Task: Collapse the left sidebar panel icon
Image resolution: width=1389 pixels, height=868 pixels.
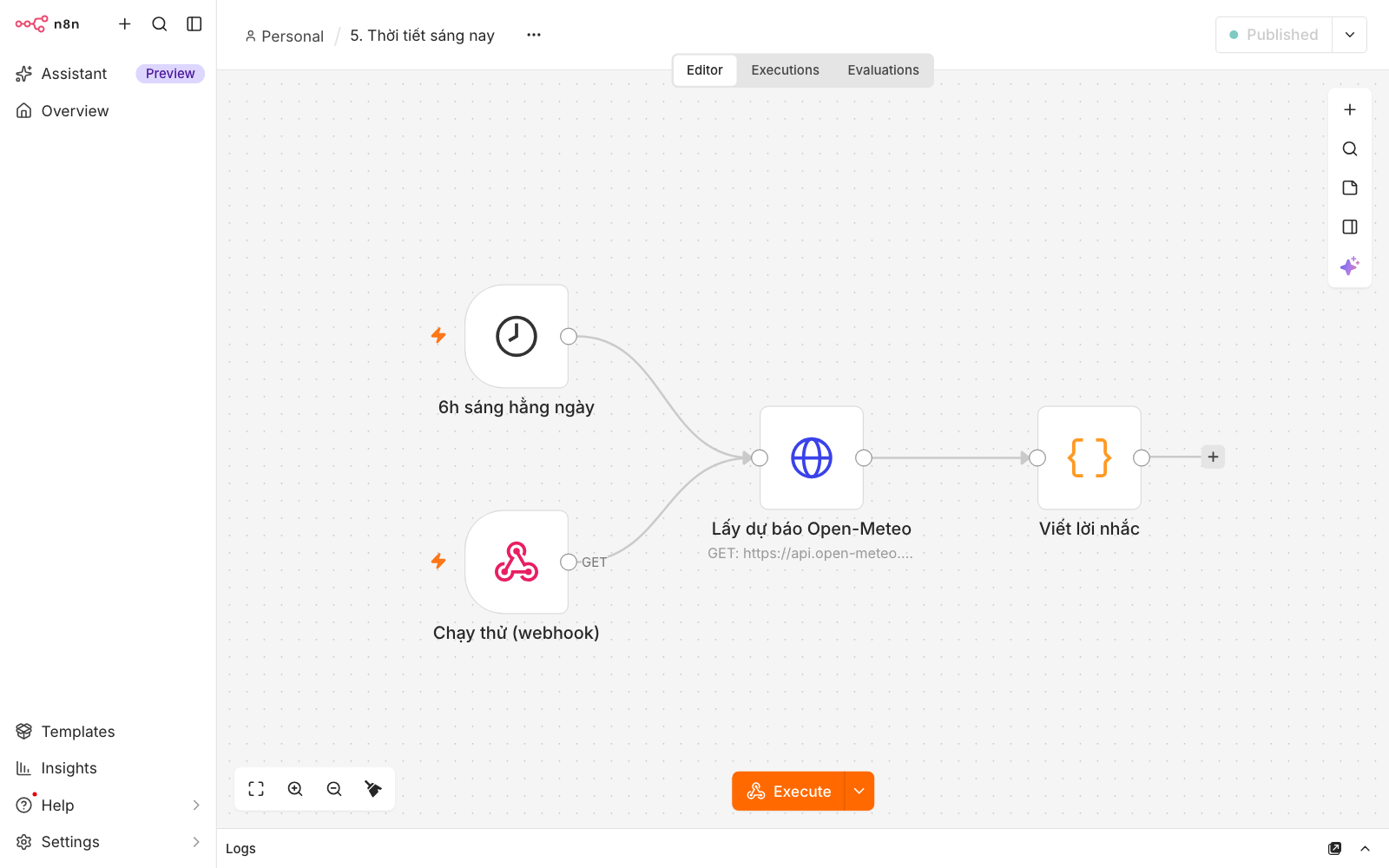Action: point(194,24)
